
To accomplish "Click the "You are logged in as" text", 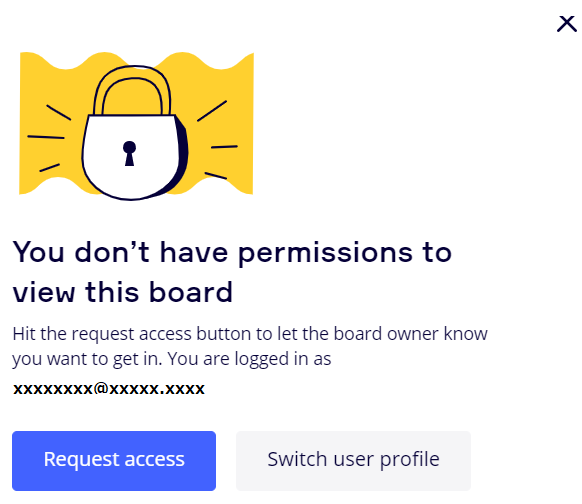I will 249,359.
